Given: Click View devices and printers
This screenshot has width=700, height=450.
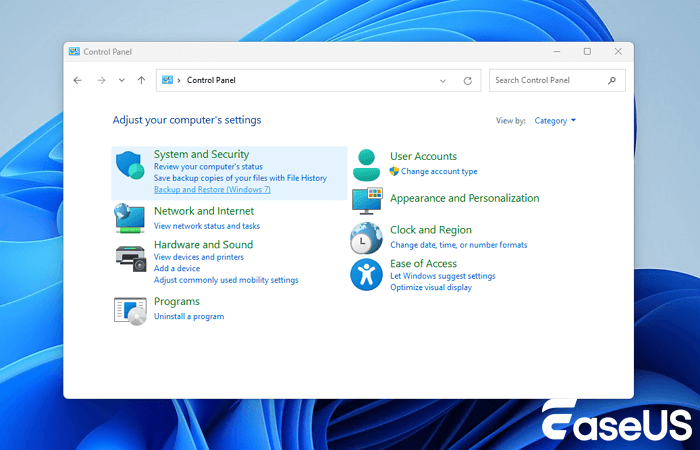Looking at the screenshot, I should [199, 257].
